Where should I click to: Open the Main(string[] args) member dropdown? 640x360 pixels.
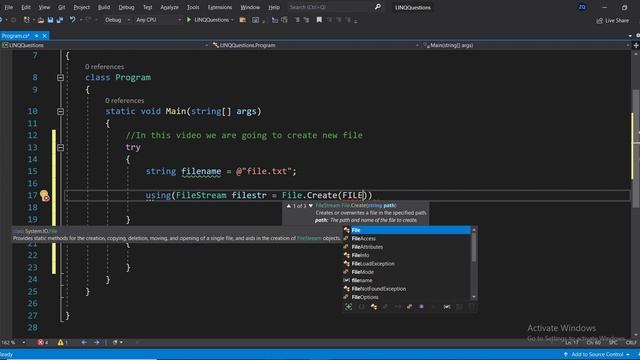pos(526,45)
